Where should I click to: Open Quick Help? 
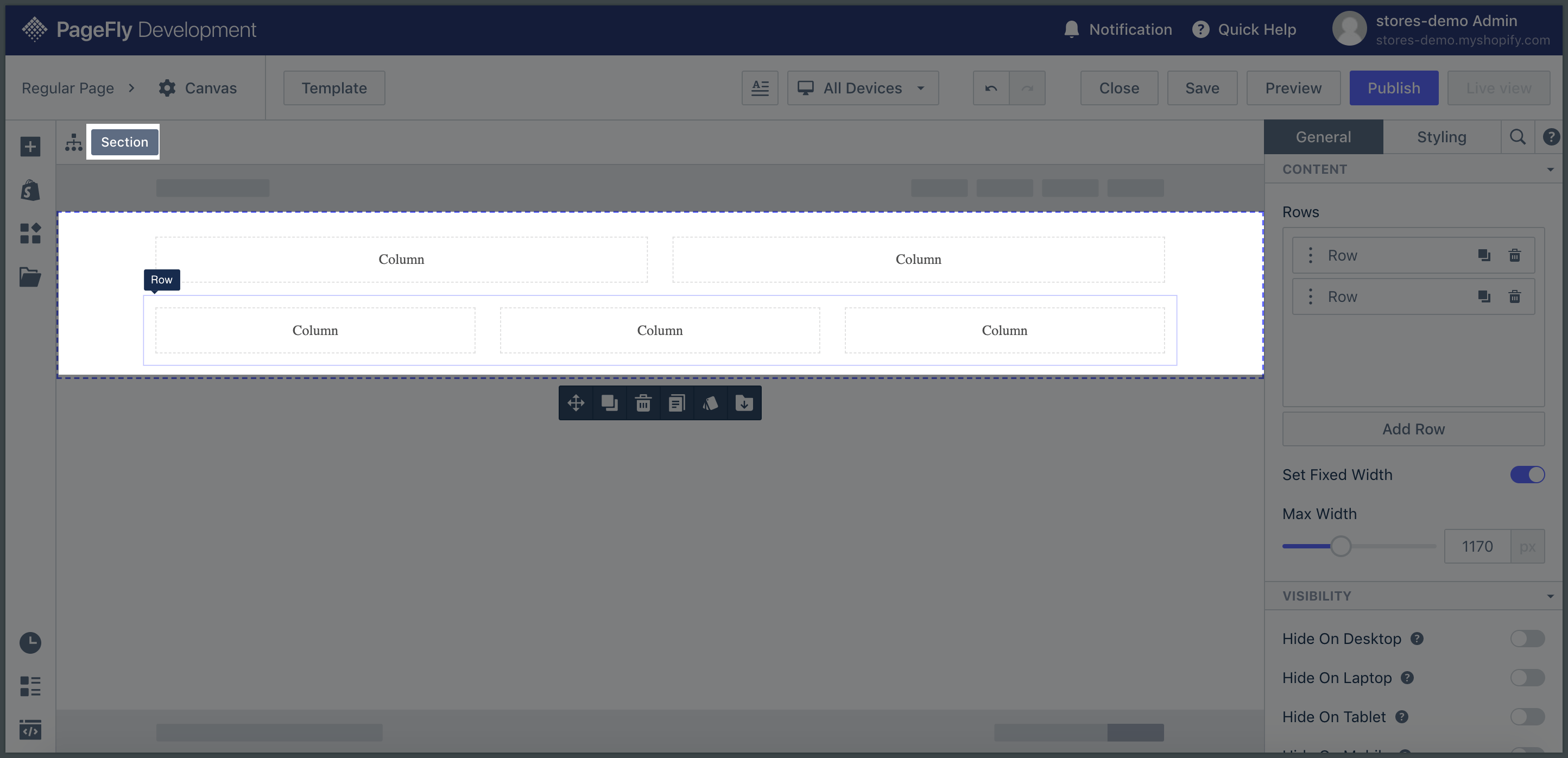click(1244, 29)
